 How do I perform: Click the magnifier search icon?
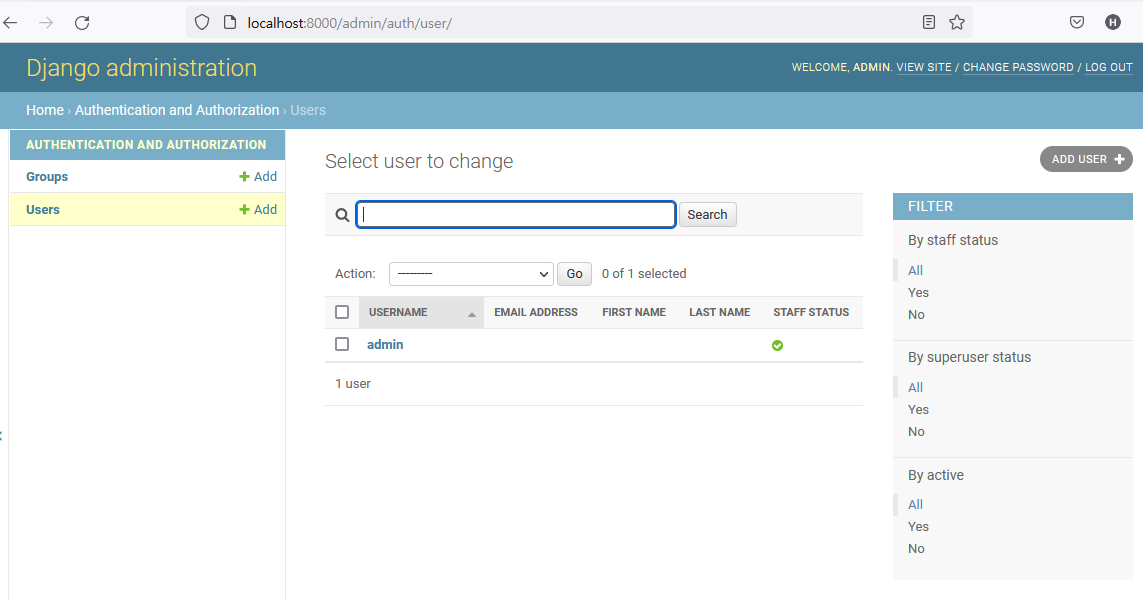pos(342,215)
